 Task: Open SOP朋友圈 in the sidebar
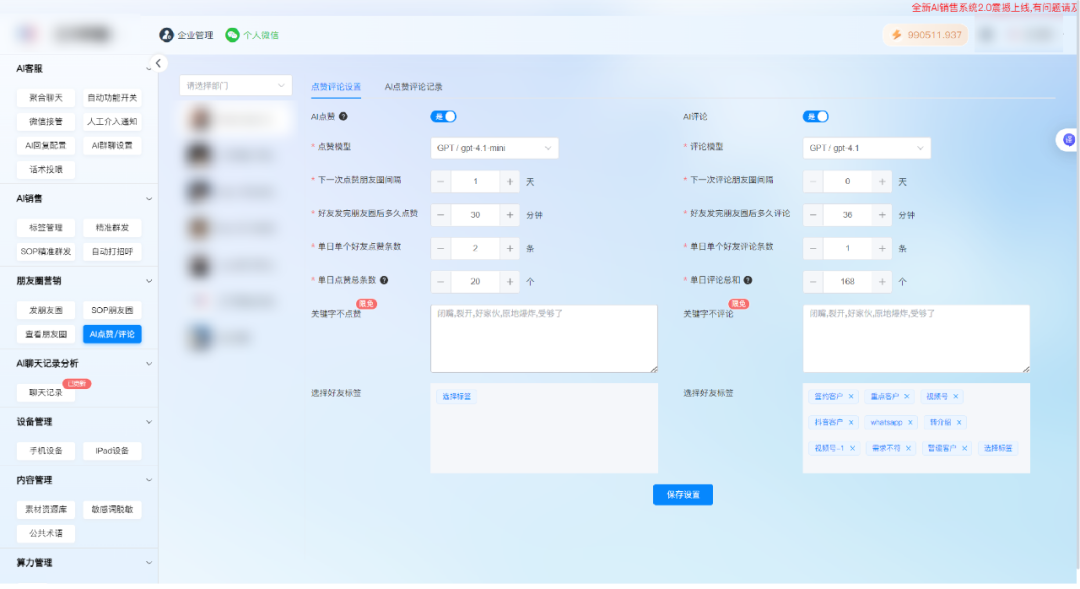click(x=112, y=310)
